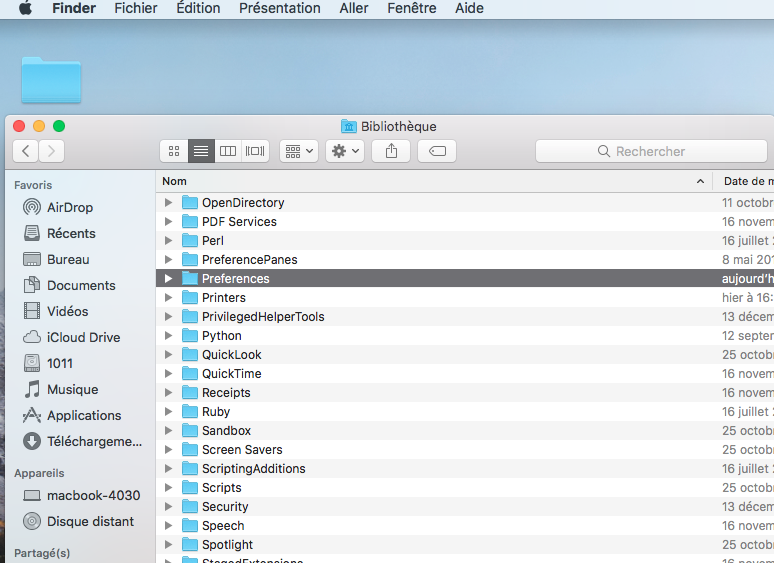The width and height of the screenshot is (774, 563).
Task: Open iCloud Drive in the sidebar
Action: [x=72, y=338]
